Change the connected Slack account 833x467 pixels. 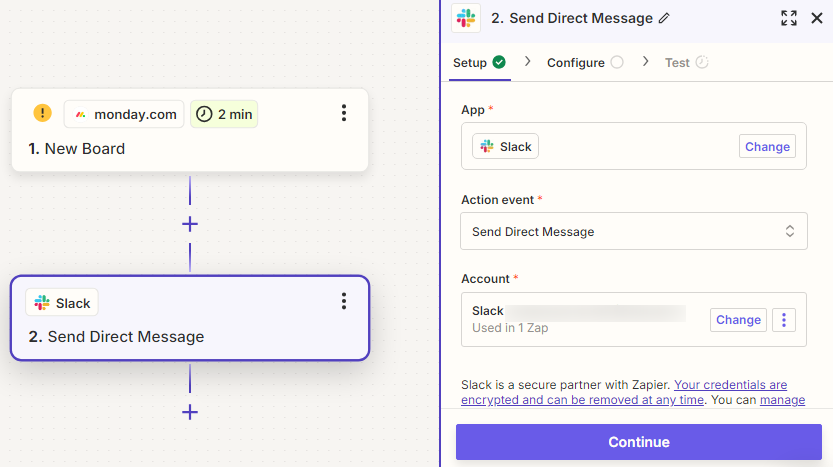[x=738, y=320]
